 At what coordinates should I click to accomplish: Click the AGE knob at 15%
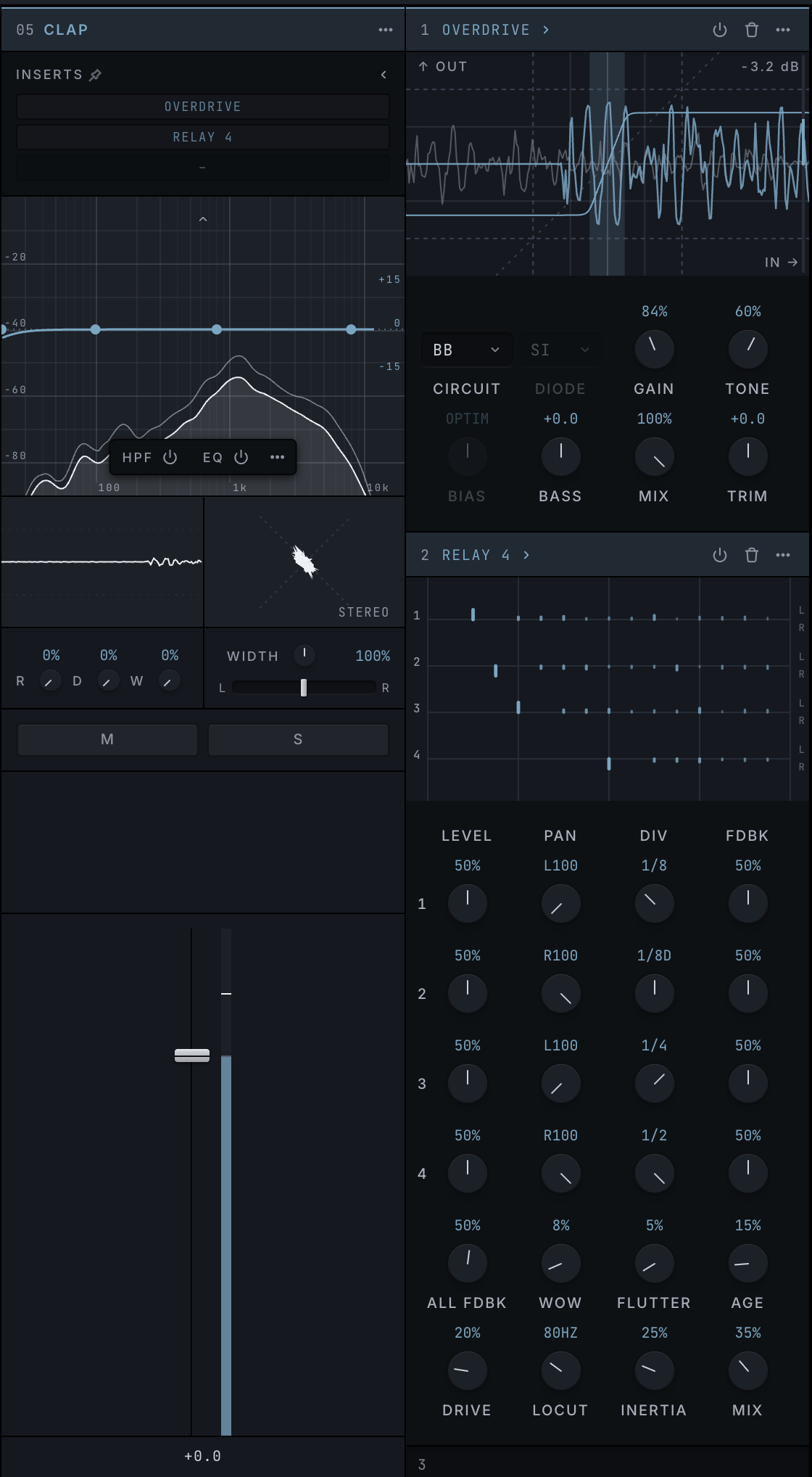tap(747, 1263)
